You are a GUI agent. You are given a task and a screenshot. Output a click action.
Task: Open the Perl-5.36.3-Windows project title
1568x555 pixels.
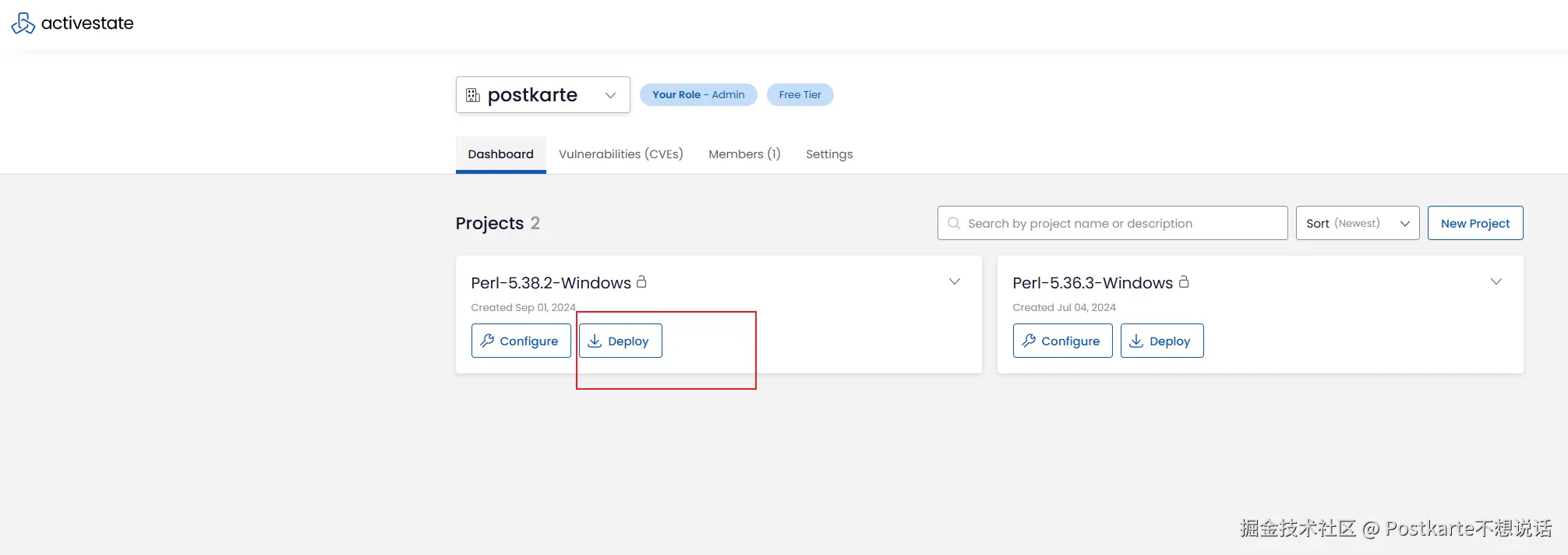click(1093, 283)
